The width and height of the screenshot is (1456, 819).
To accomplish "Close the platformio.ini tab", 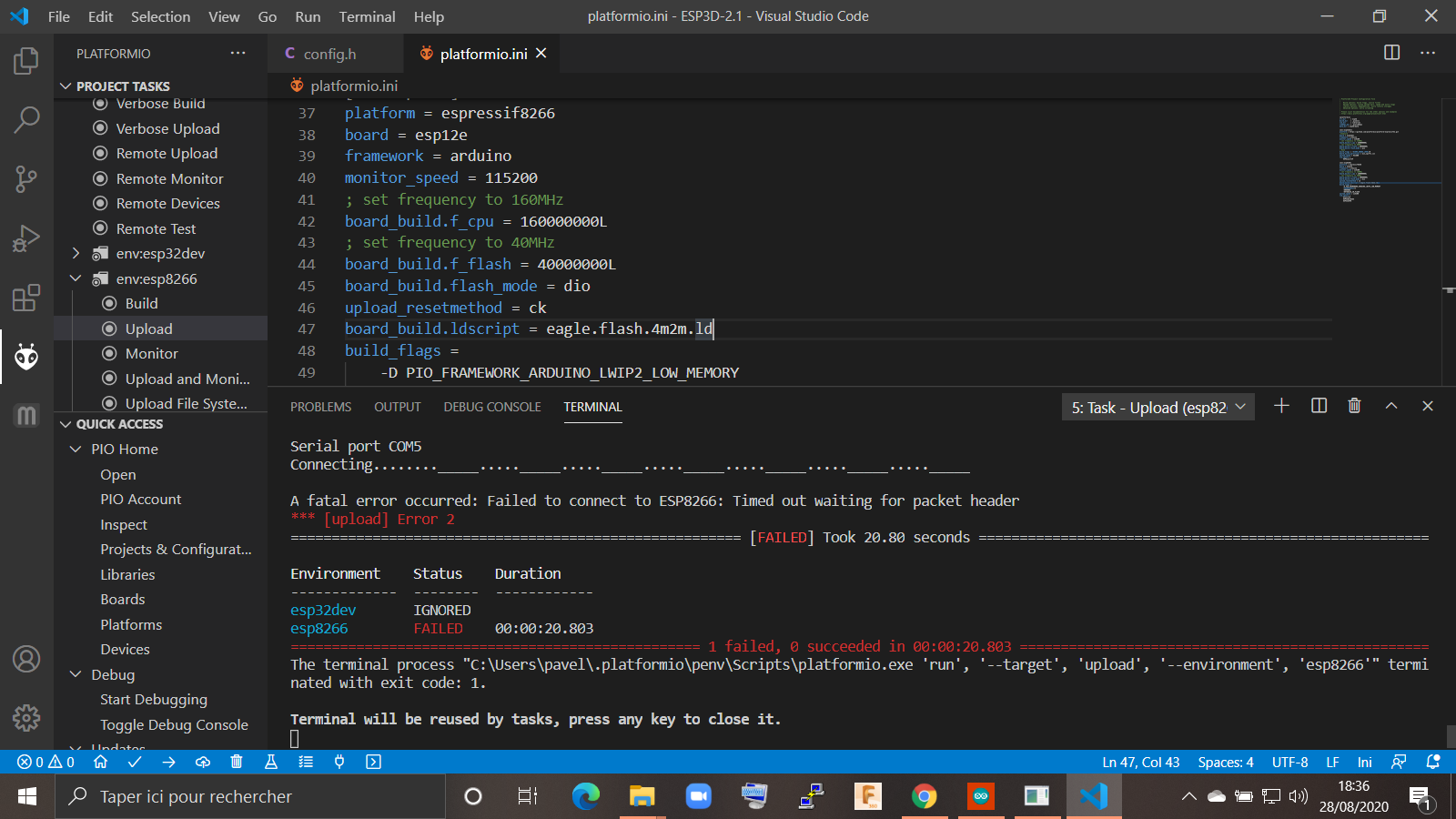I will click(541, 53).
